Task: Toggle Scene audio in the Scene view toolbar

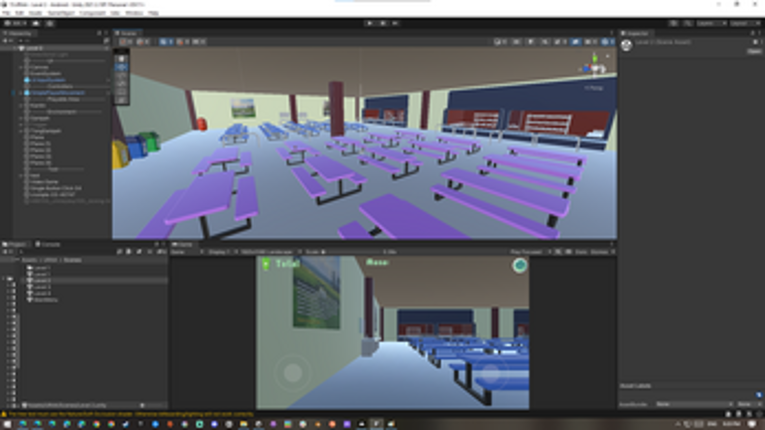Action: [x=545, y=42]
